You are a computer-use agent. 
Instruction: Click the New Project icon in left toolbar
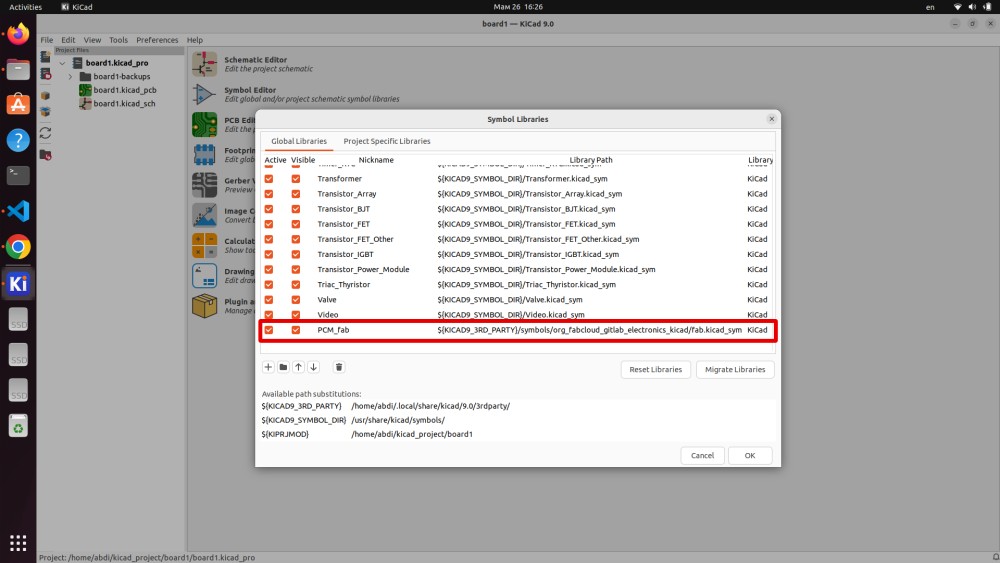(45, 57)
